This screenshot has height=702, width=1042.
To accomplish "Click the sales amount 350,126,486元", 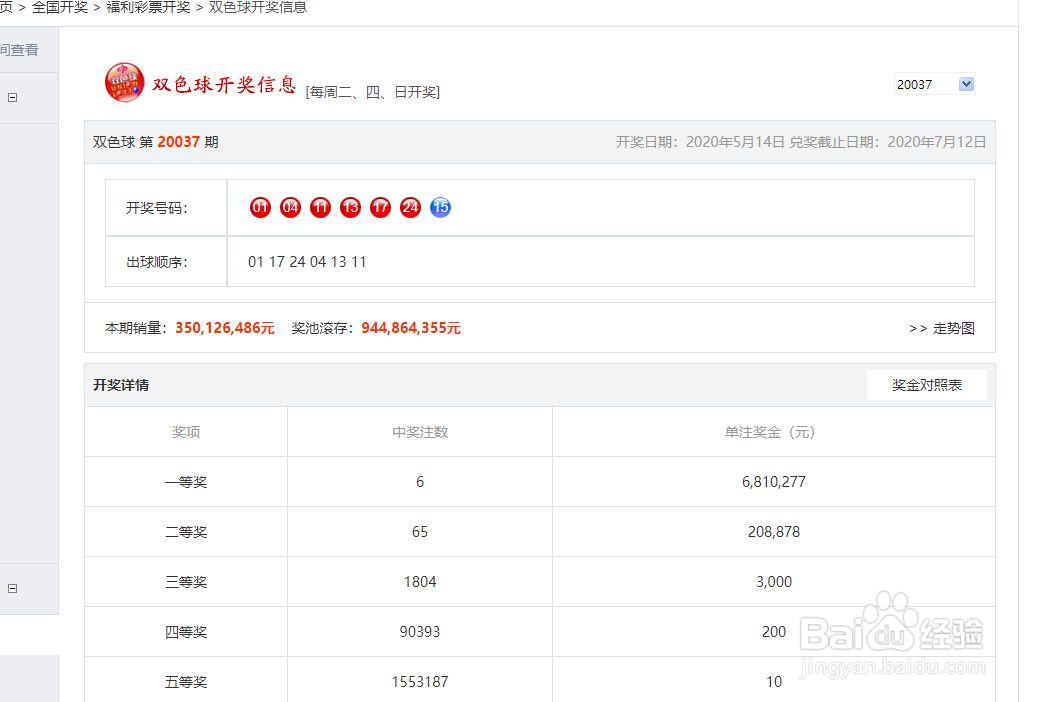I will [224, 327].
